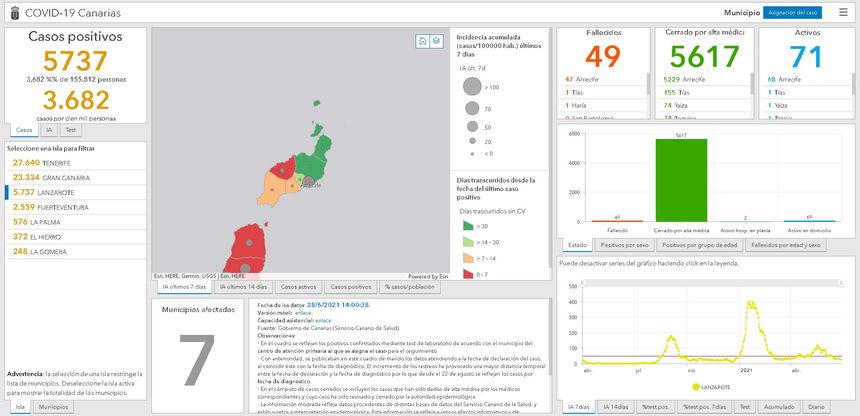Open Positivos por sexo chart tab

(x=625, y=245)
